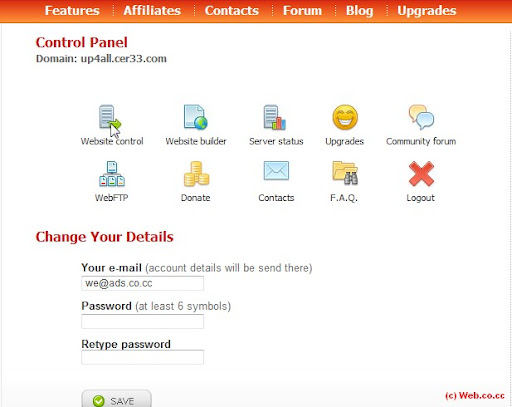Open the Contacts envelope icon
The width and height of the screenshot is (512, 407).
(x=276, y=171)
